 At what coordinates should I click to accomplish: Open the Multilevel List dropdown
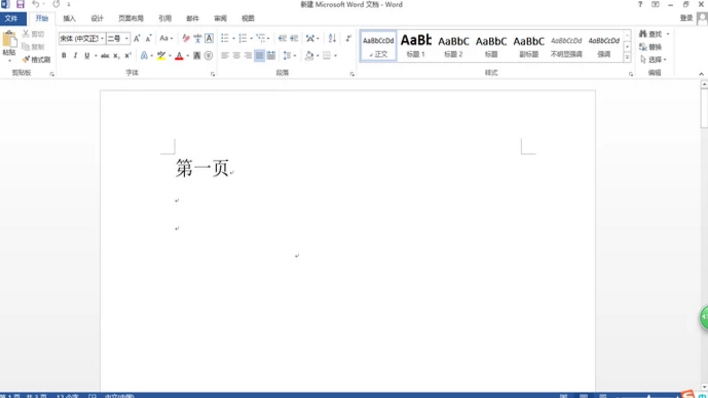coord(268,38)
